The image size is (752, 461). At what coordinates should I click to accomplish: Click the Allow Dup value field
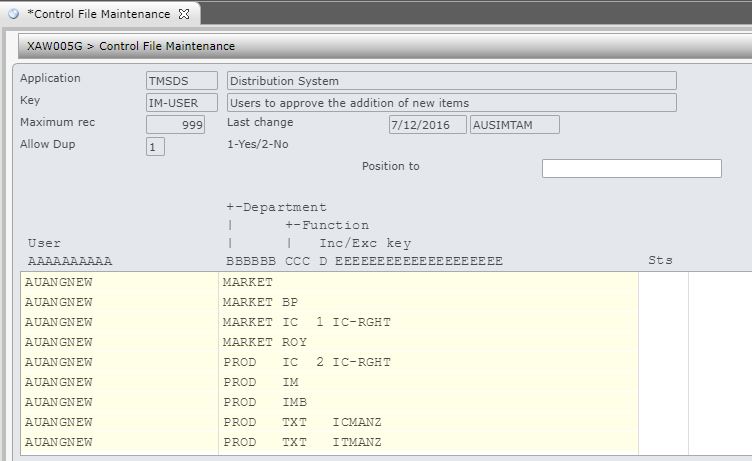coord(155,147)
